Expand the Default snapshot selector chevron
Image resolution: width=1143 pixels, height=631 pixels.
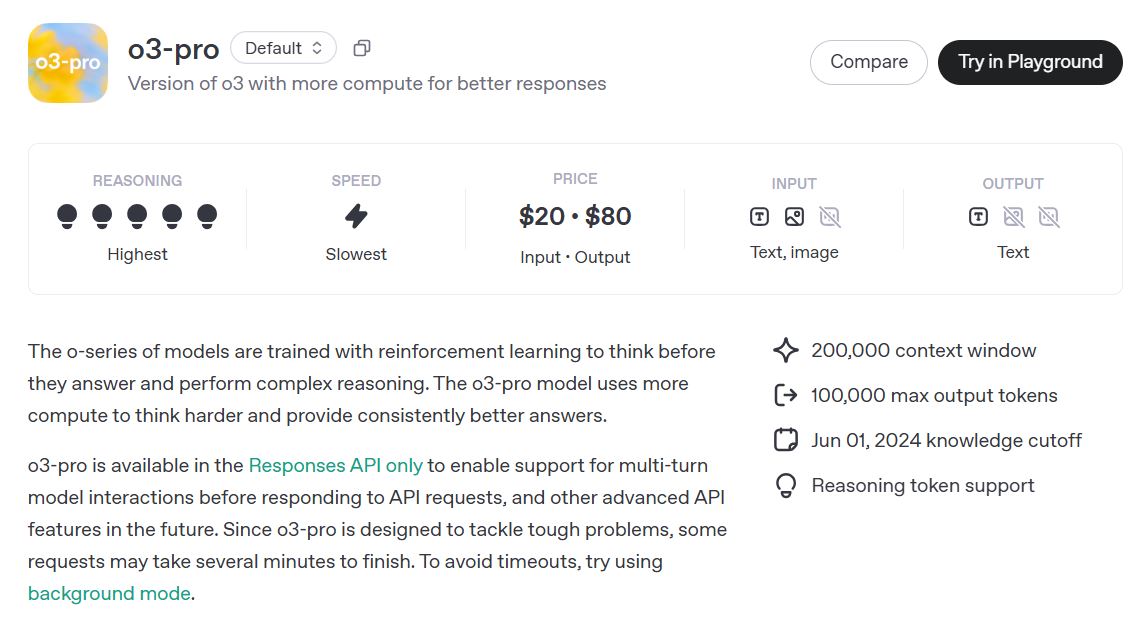(317, 47)
